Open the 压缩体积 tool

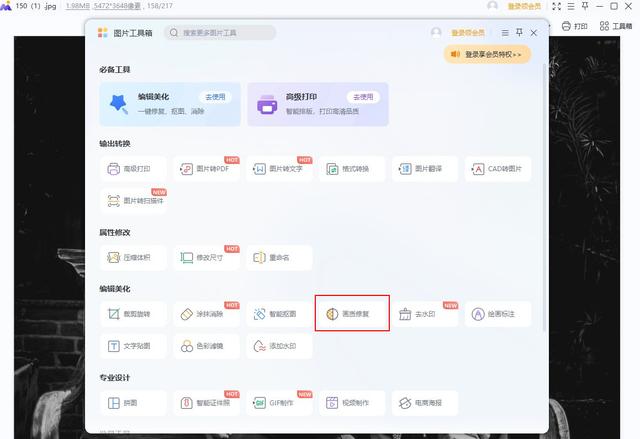133,257
